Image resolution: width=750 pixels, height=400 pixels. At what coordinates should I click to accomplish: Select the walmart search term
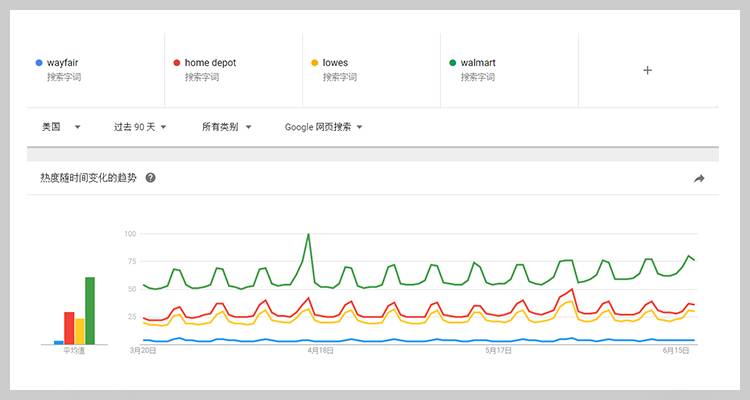[x=478, y=63]
